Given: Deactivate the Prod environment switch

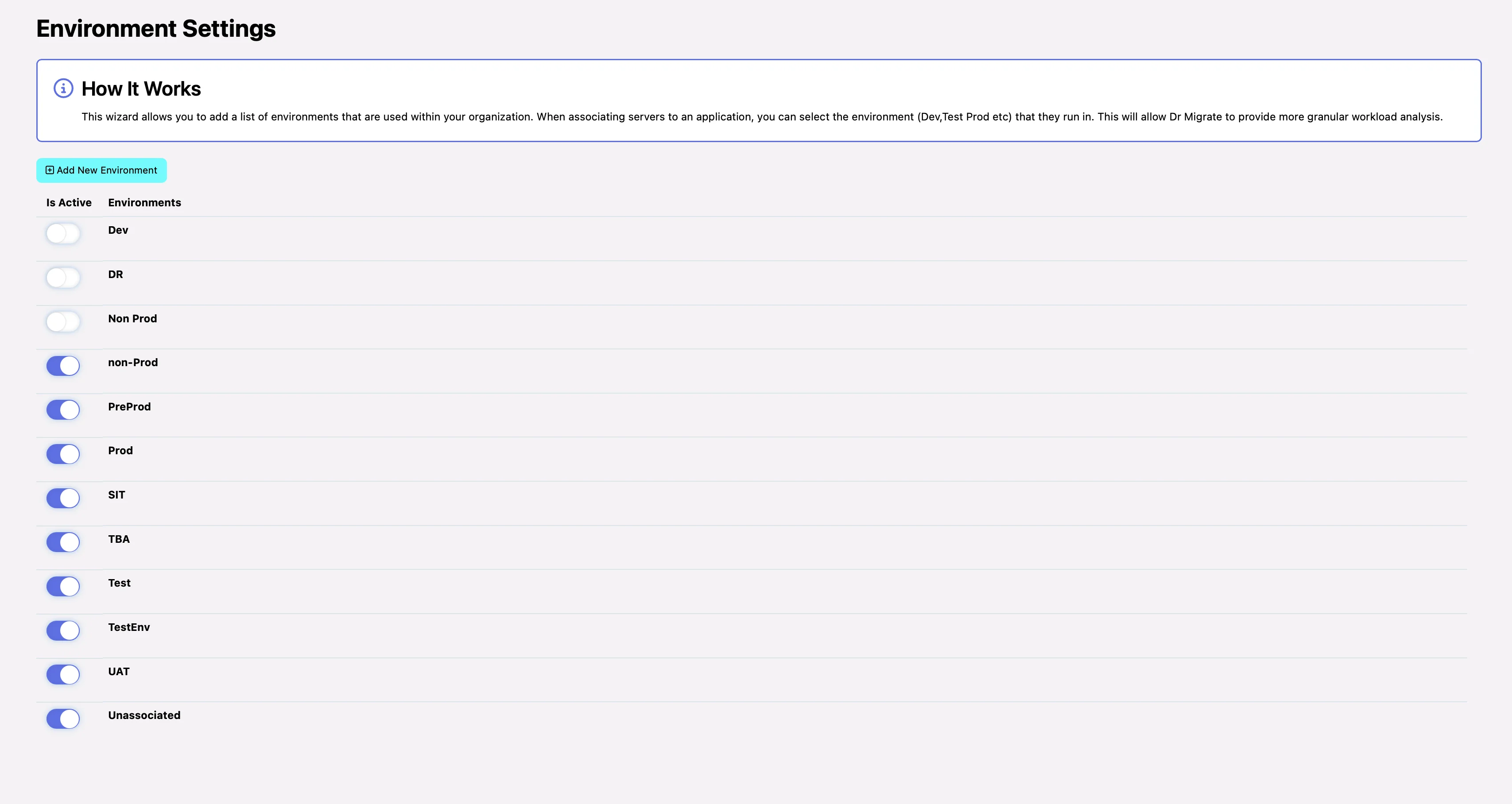Looking at the screenshot, I should pyautogui.click(x=63, y=454).
